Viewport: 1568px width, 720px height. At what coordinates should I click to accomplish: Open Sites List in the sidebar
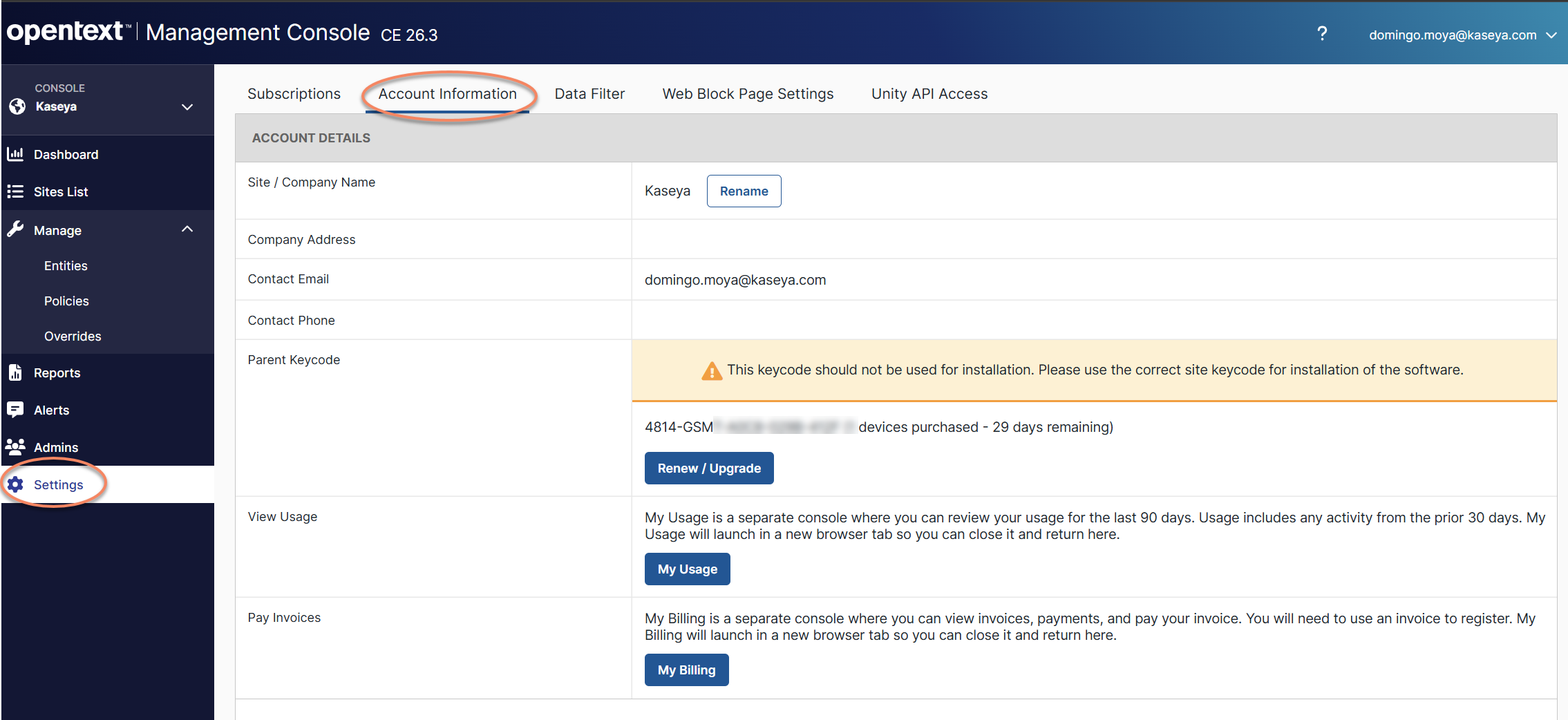point(108,191)
